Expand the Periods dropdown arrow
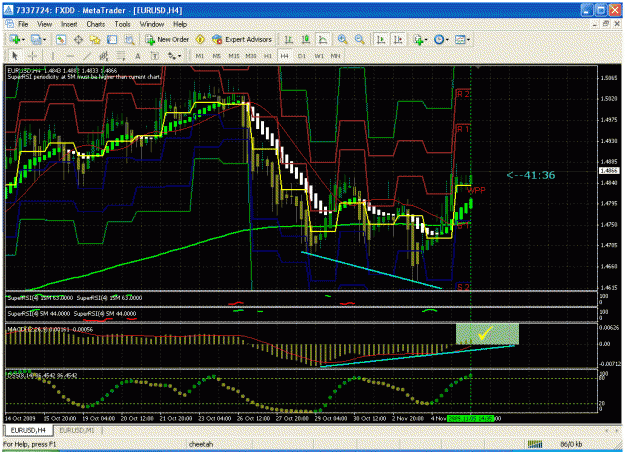This screenshot has height=452, width=625. (447, 40)
